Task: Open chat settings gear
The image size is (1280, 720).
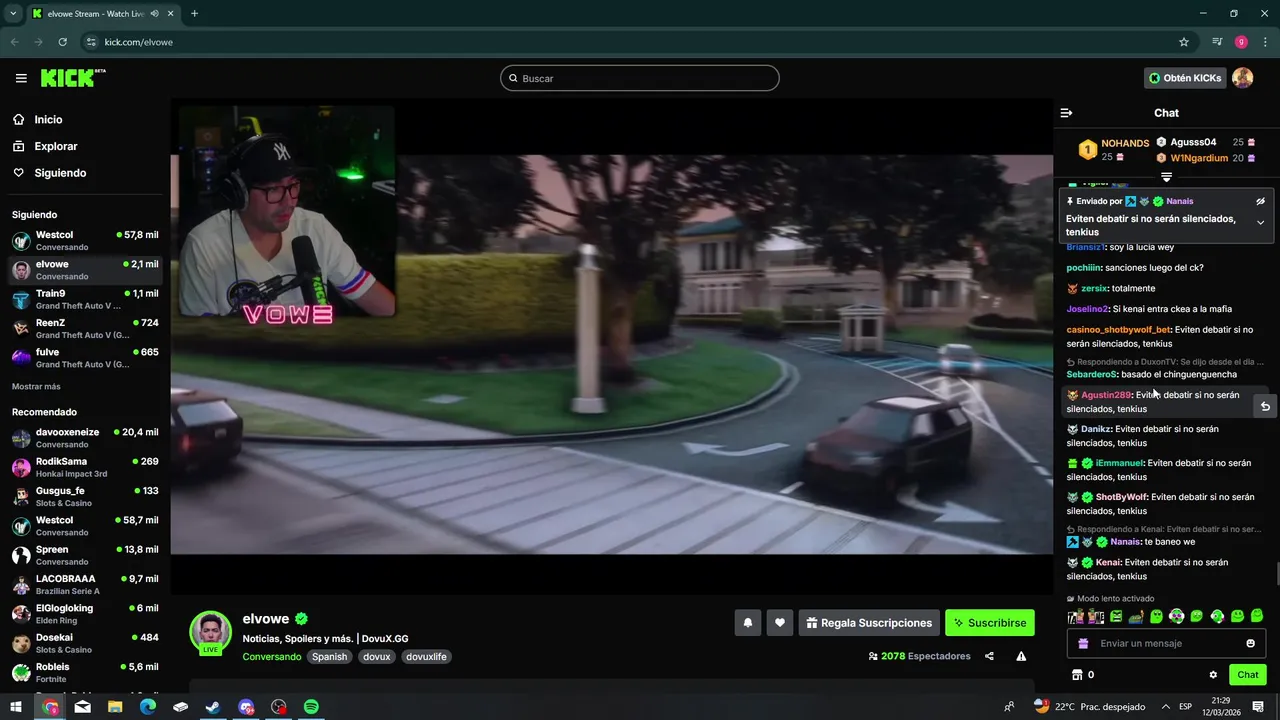Action: tap(1213, 675)
